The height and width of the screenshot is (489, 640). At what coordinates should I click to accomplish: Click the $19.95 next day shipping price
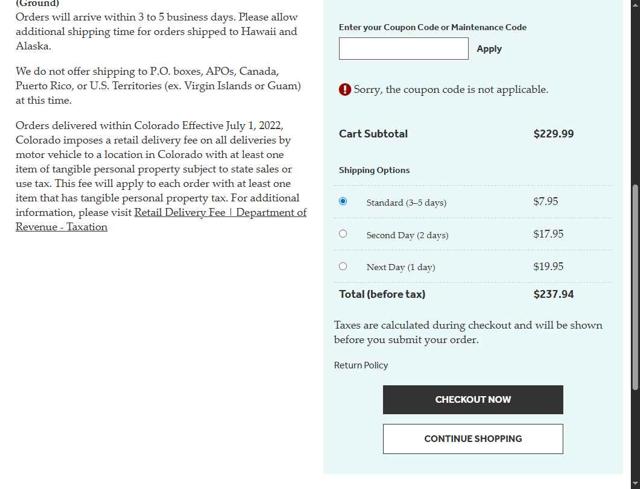[x=548, y=266]
